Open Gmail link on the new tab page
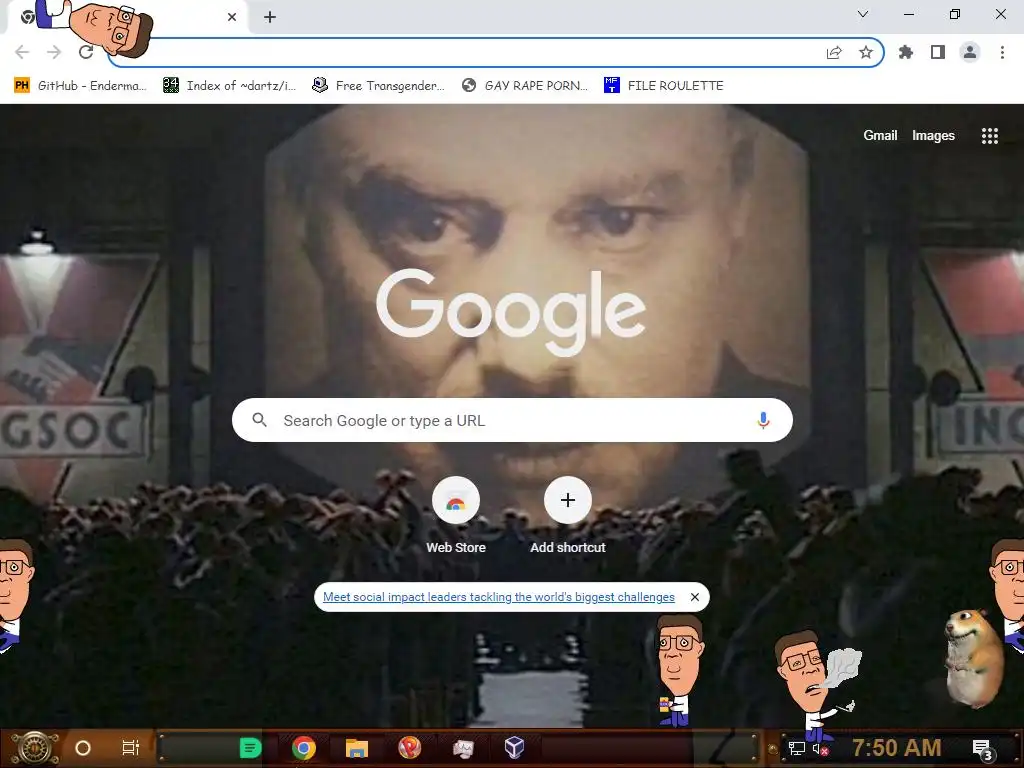Viewport: 1024px width, 768px height. (880, 135)
